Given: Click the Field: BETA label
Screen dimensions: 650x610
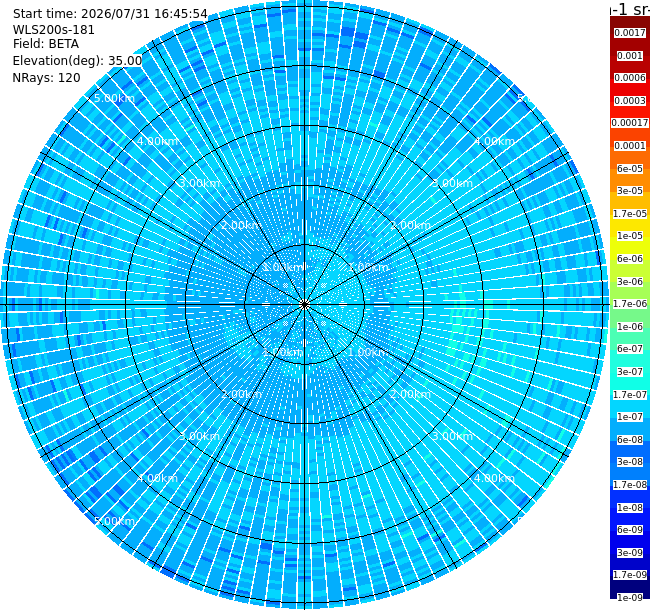Looking at the screenshot, I should pos(46,44).
